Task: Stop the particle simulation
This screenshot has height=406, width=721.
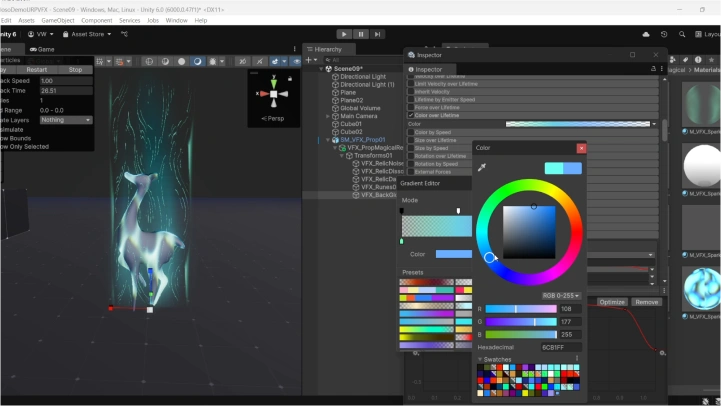Action: click(x=75, y=70)
